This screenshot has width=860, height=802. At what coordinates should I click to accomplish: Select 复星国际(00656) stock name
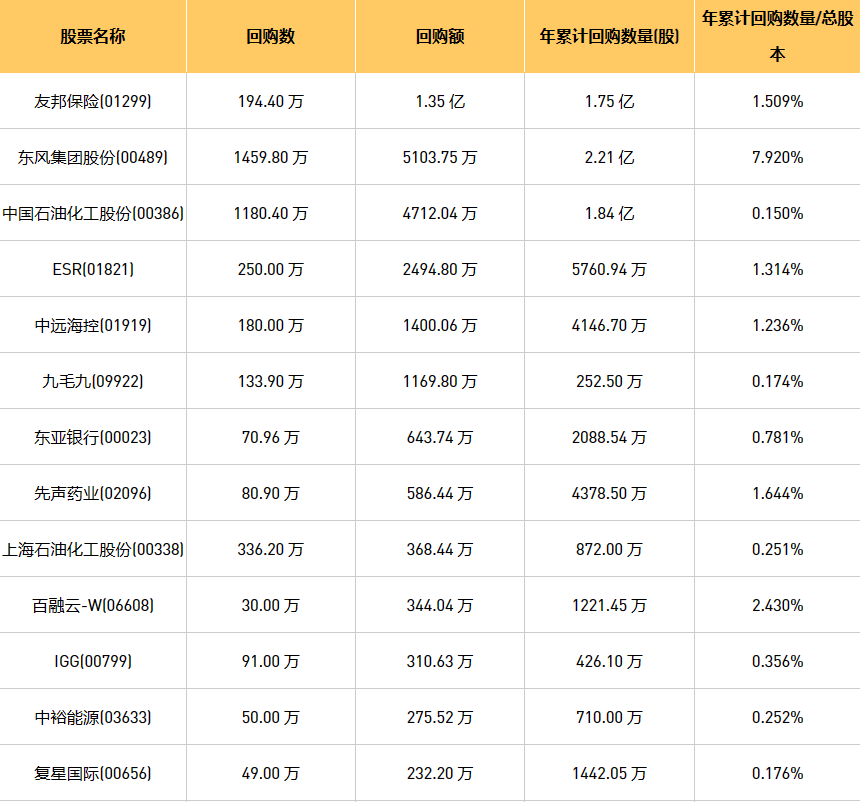coord(93,773)
